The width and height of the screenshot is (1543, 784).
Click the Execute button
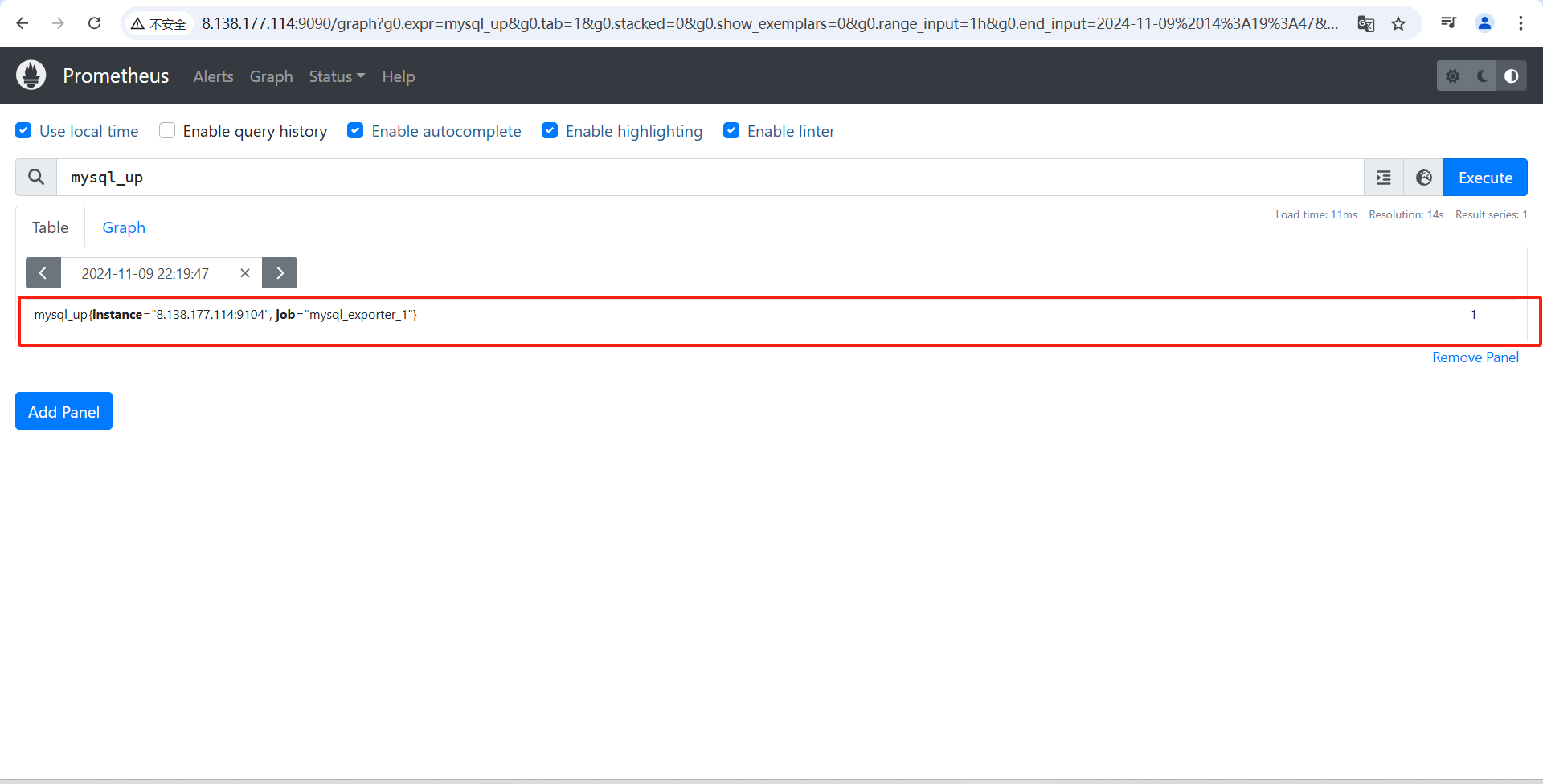(x=1485, y=178)
